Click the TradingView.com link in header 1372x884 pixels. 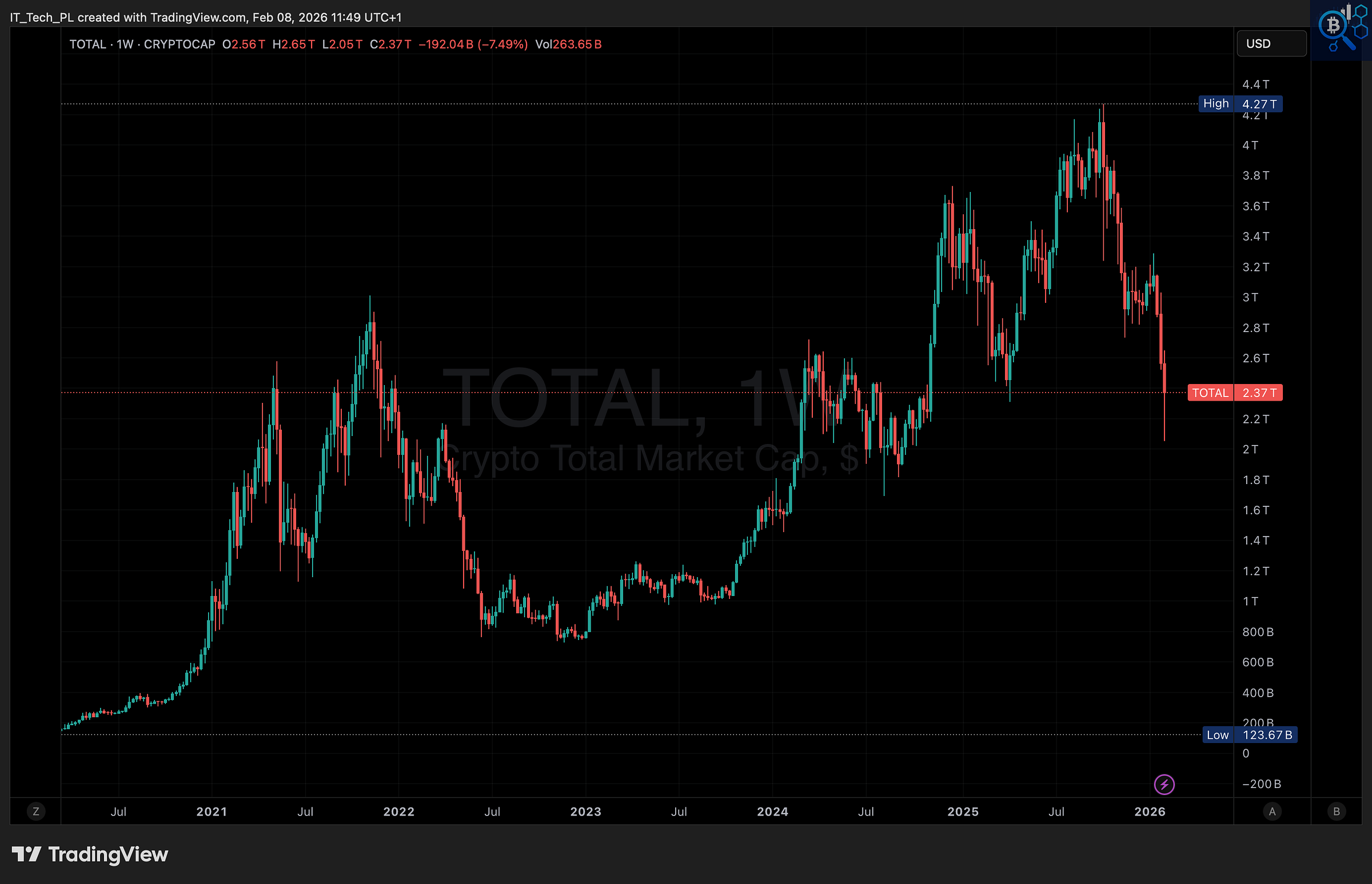point(198,17)
